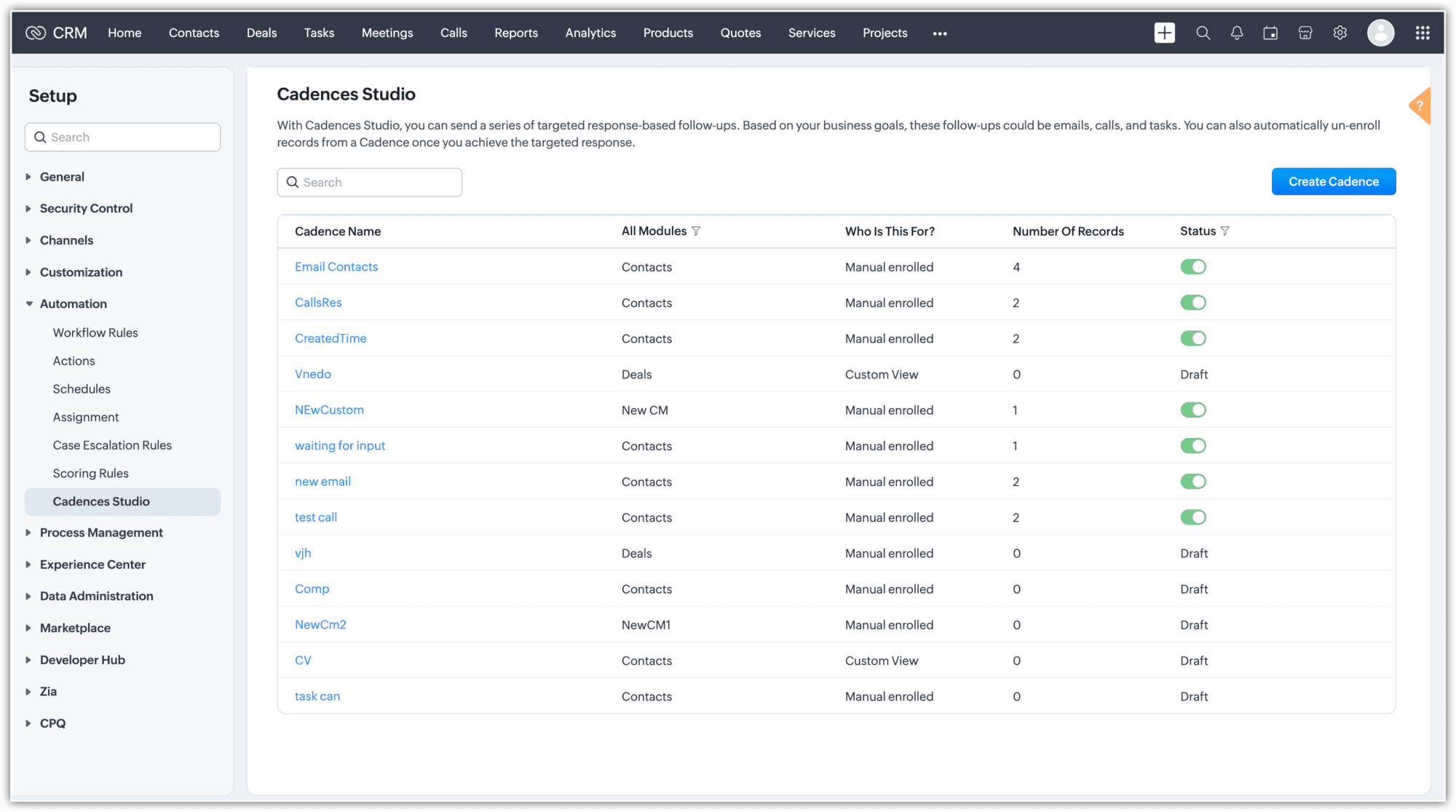The width and height of the screenshot is (1456, 812).
Task: Open the All Modules filter
Action: [x=696, y=231]
